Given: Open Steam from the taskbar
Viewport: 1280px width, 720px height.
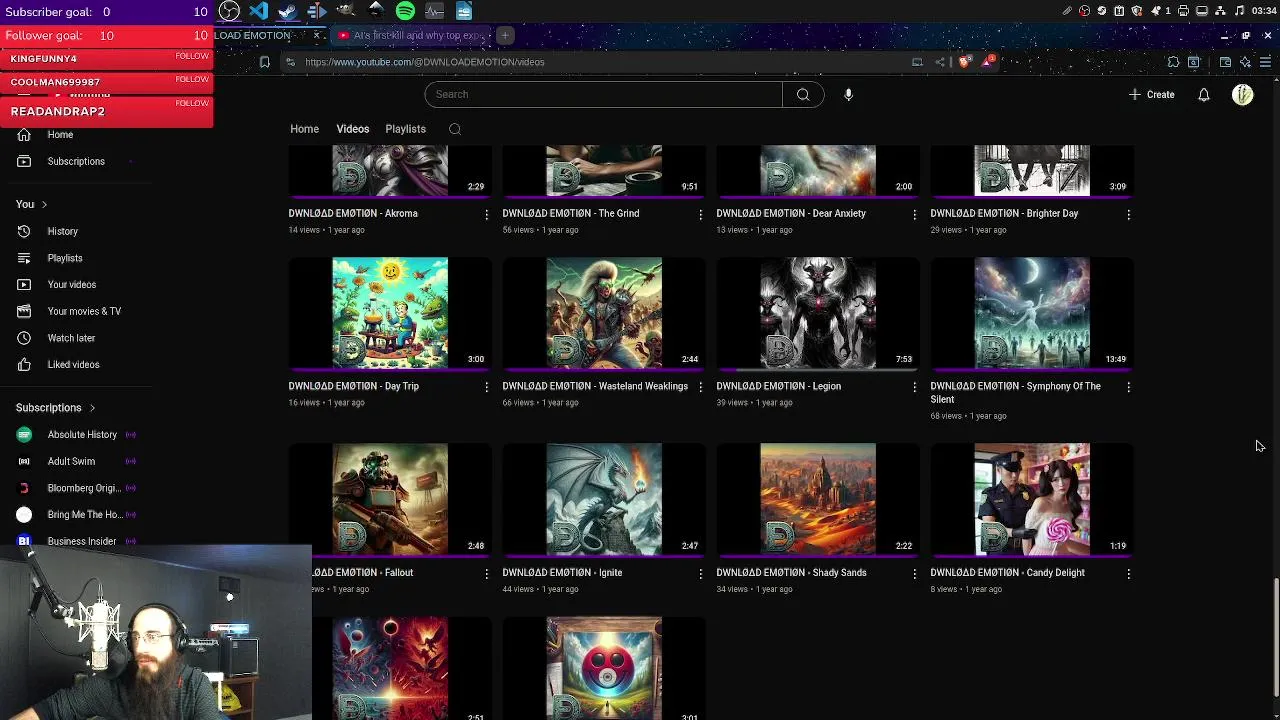Looking at the screenshot, I should click(x=288, y=11).
